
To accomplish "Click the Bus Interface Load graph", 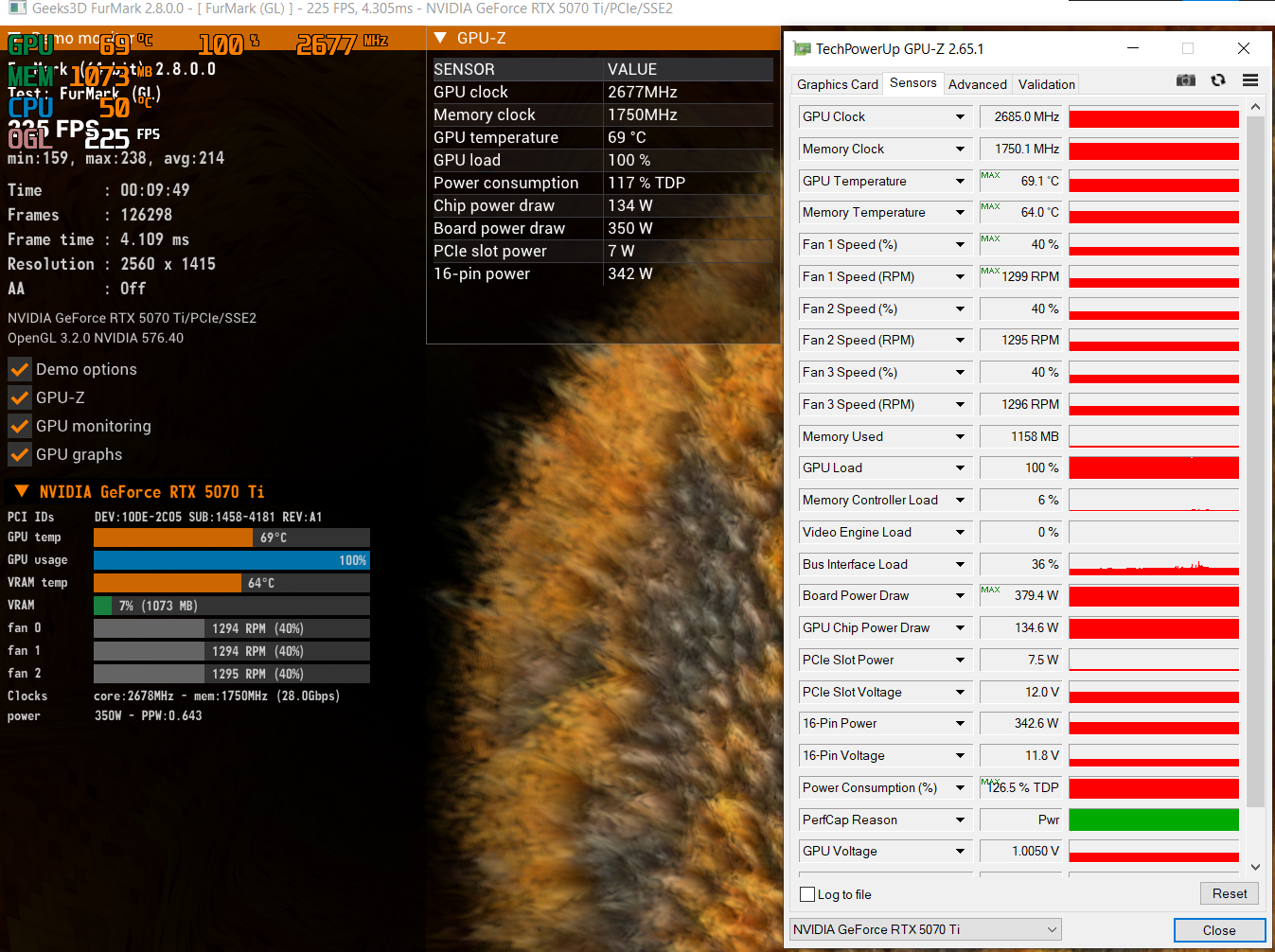I will point(1154,564).
